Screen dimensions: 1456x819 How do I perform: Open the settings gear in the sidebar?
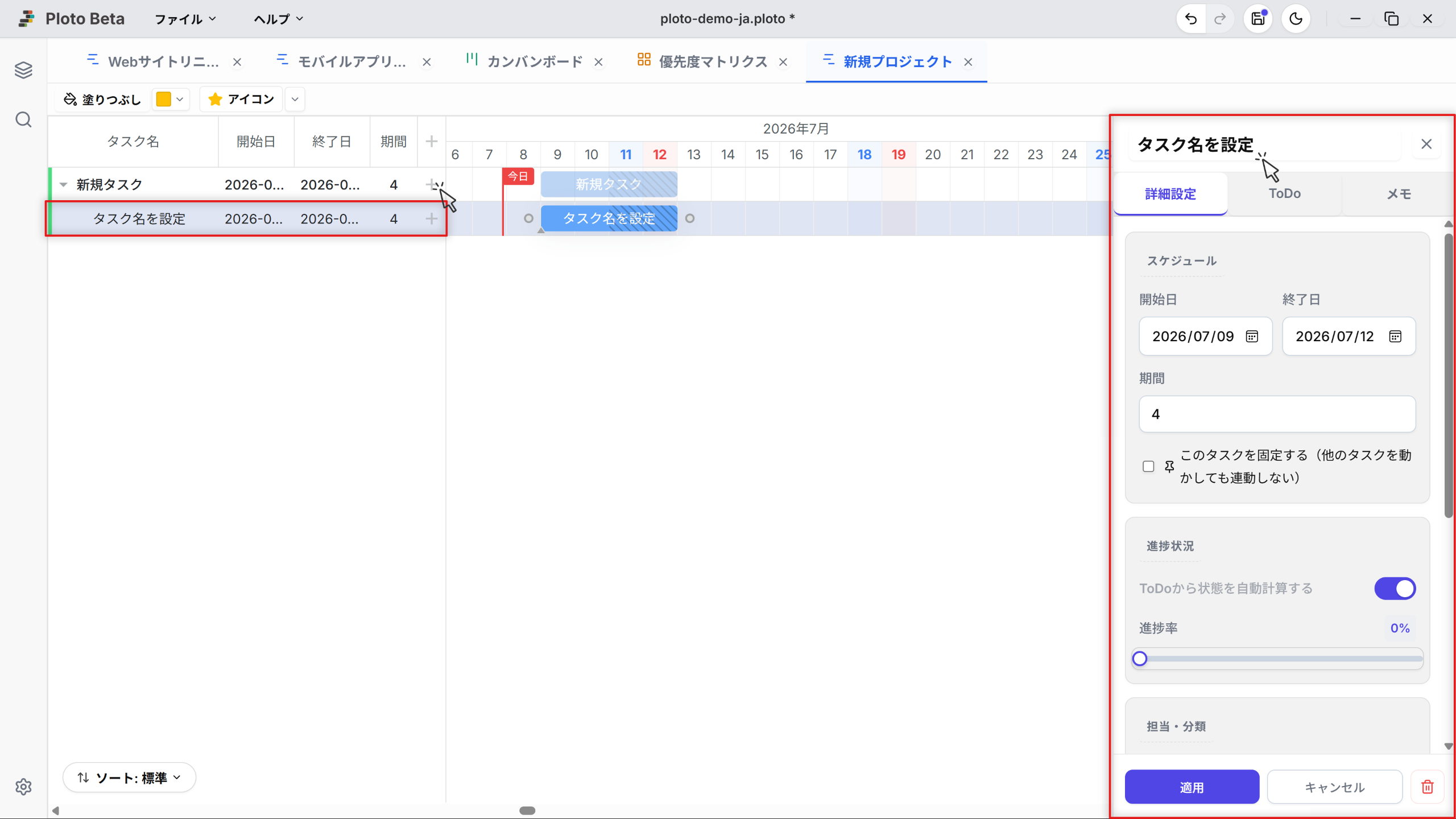[23, 787]
